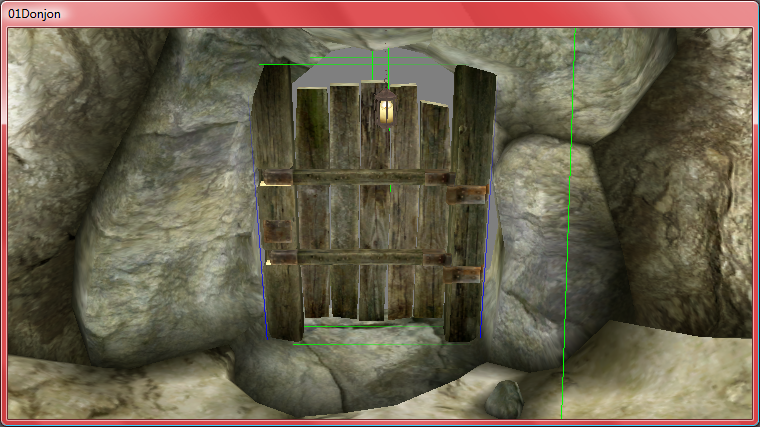Click the hanging lantern above the door
760x427 pixels.
(x=386, y=108)
